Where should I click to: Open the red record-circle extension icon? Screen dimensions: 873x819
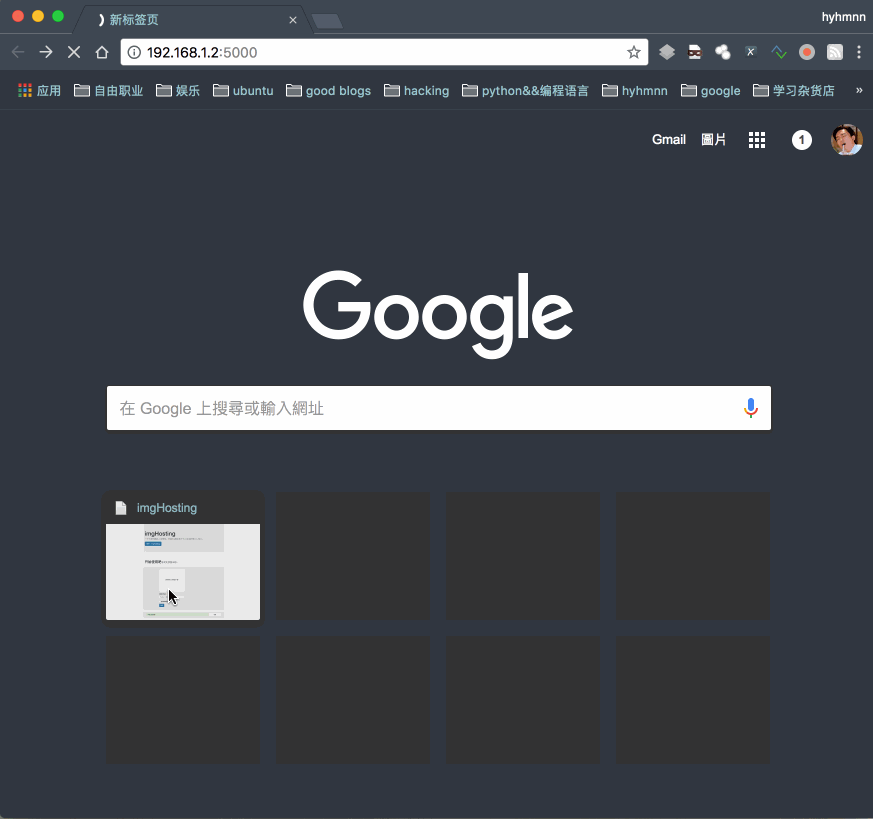point(807,52)
